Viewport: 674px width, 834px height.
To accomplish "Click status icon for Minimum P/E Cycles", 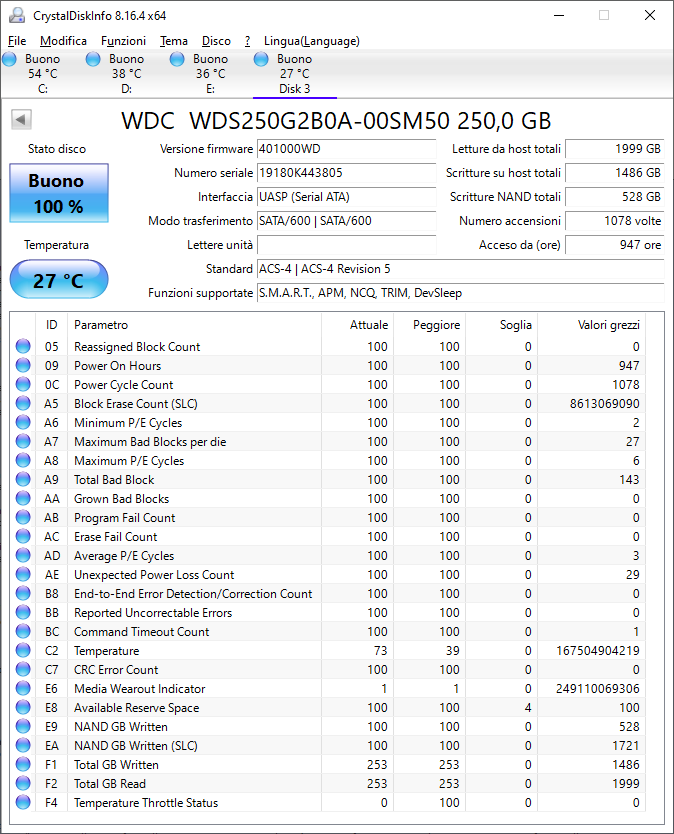I will point(23,422).
